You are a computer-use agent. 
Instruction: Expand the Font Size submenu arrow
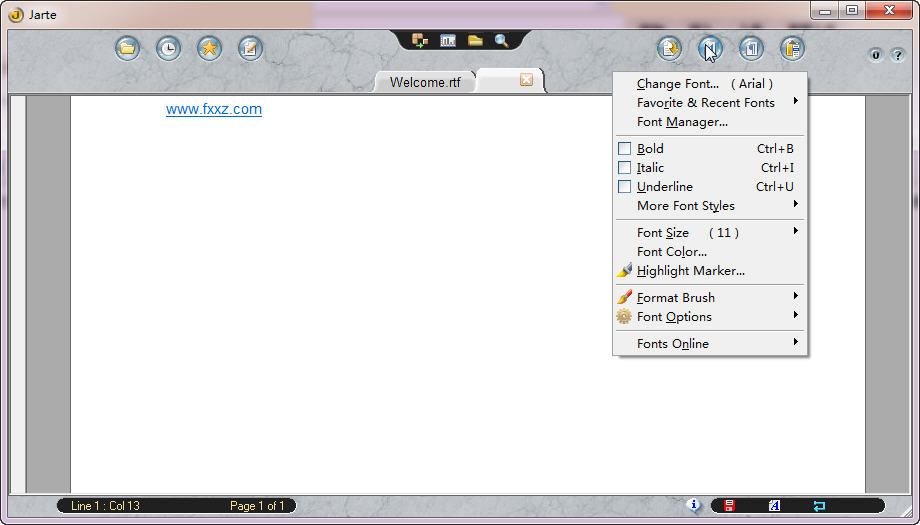click(x=796, y=231)
